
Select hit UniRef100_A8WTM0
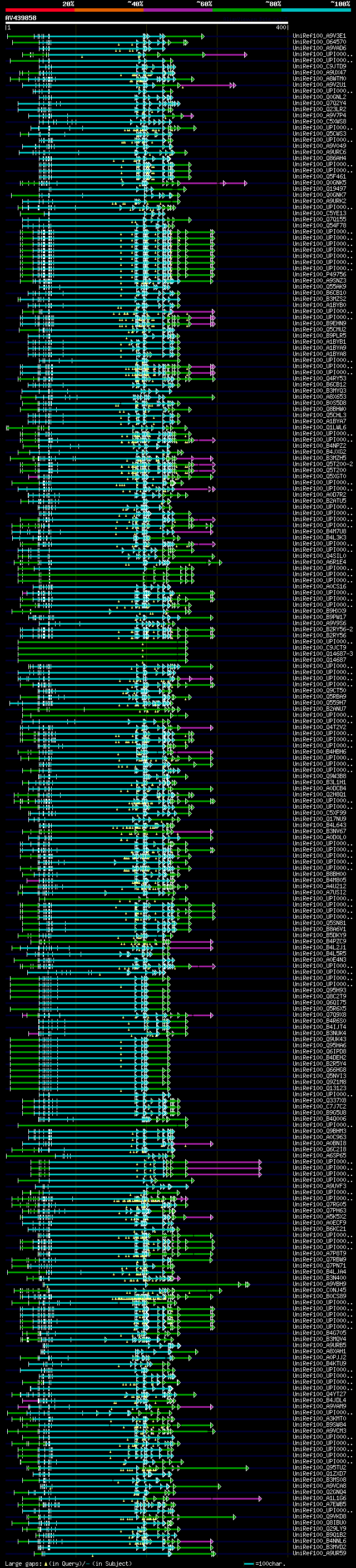319,78
